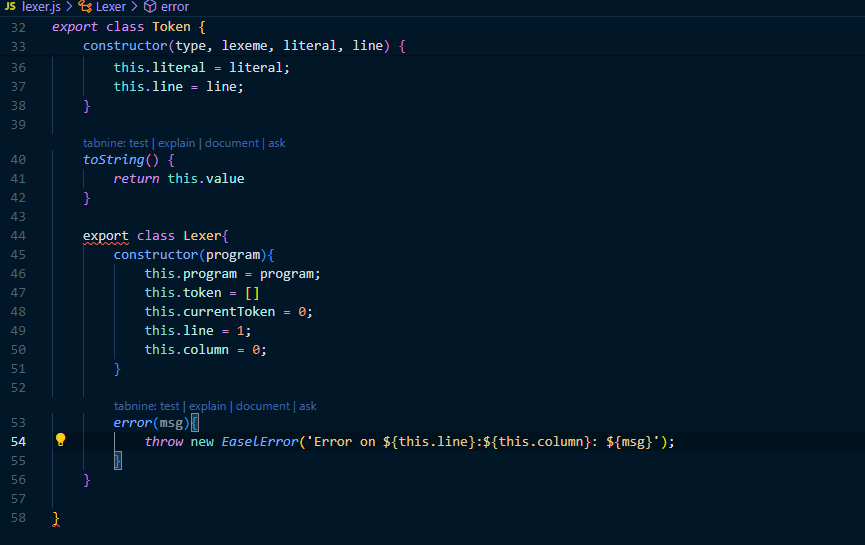Click the EaselError identifier on line 54
The height and width of the screenshot is (545, 865).
258,441
